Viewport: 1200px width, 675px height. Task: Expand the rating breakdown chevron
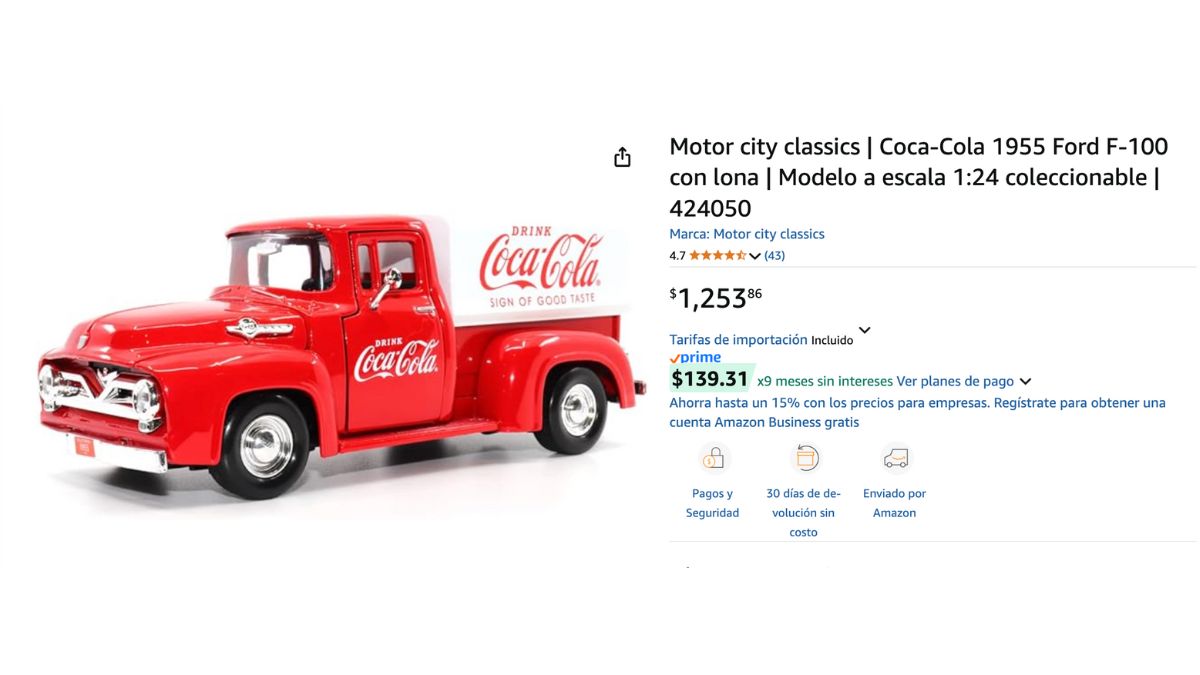tap(755, 256)
